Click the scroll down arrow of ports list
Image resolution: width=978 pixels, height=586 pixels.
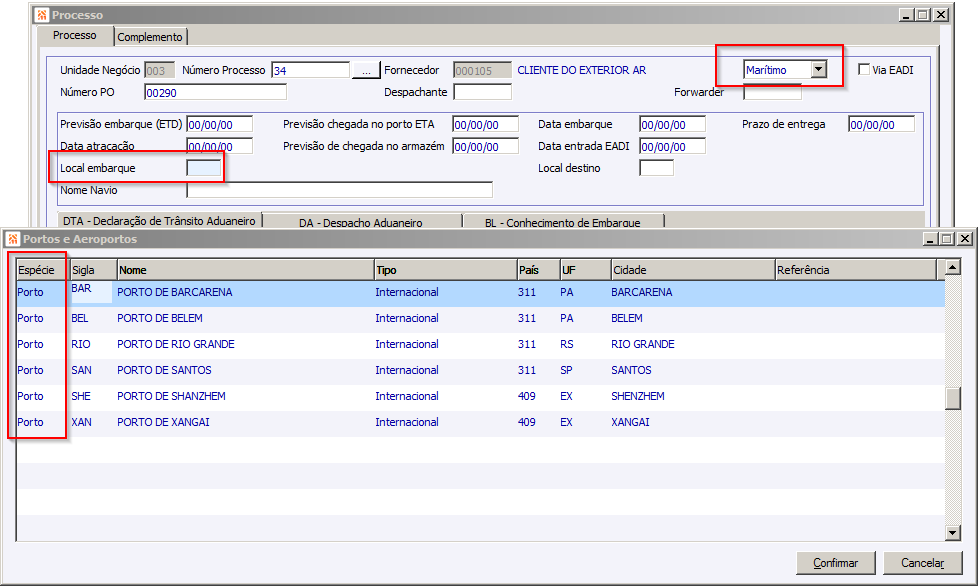coord(952,532)
